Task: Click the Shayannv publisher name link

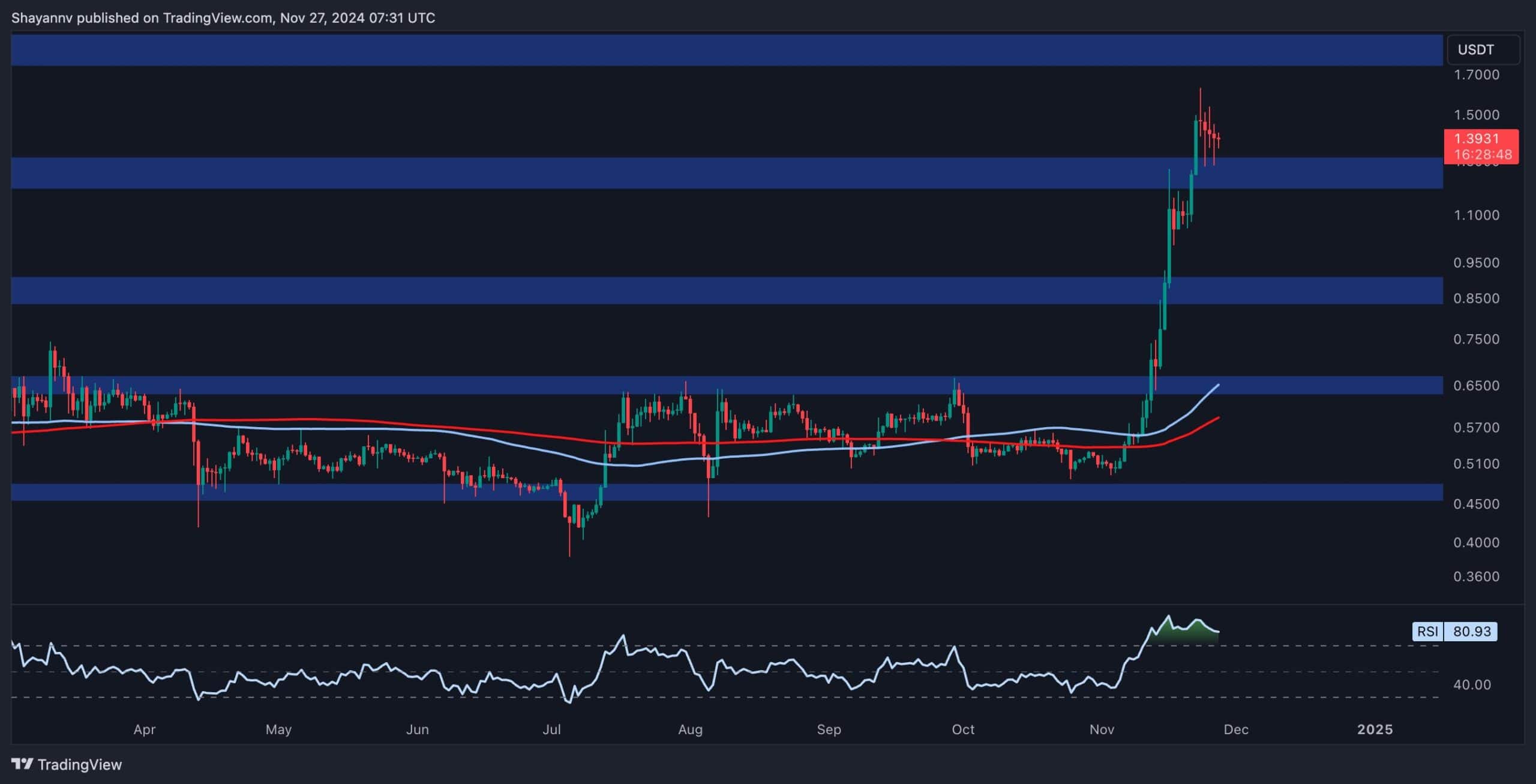Action: [43, 17]
